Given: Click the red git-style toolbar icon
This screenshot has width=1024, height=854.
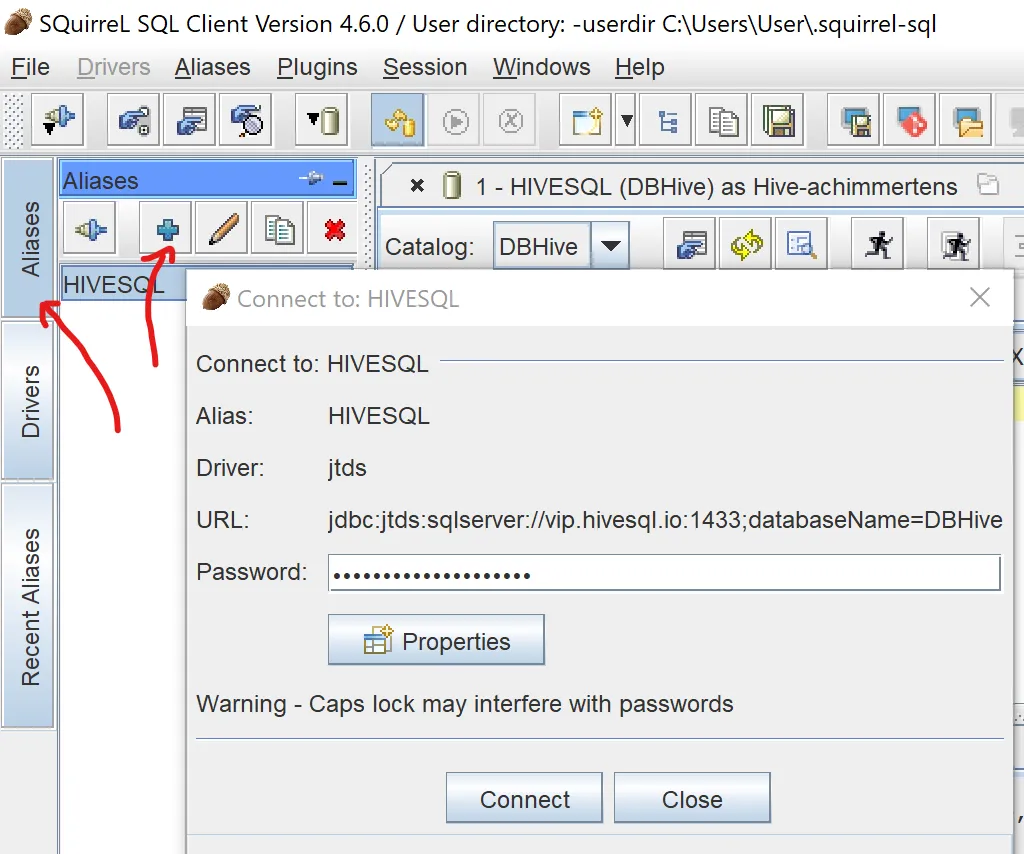Looking at the screenshot, I should click(x=910, y=119).
